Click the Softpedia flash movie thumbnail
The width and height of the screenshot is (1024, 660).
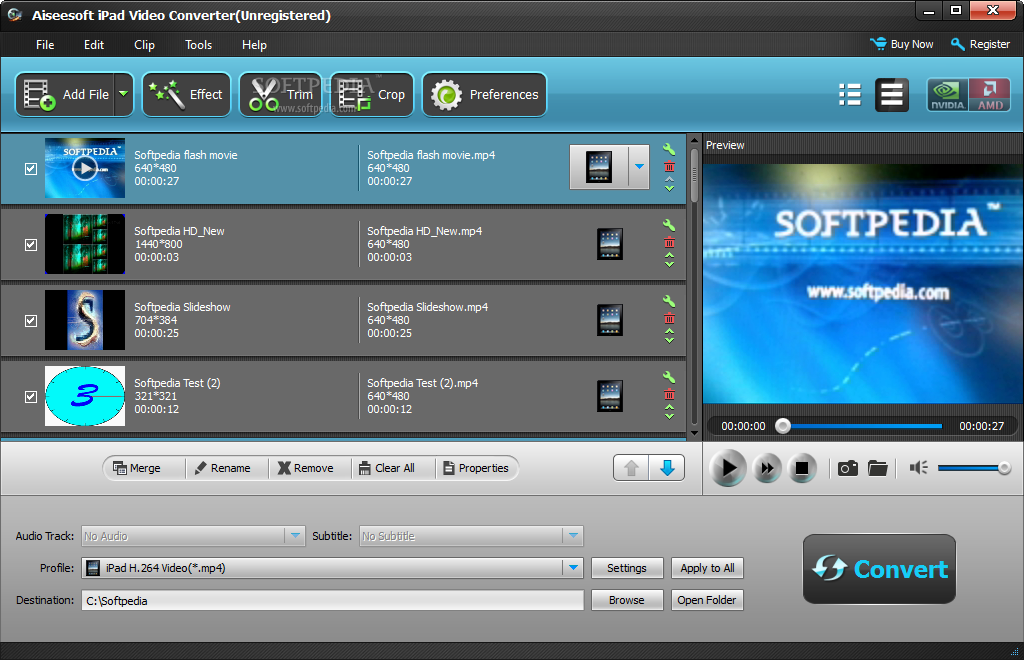pos(85,168)
